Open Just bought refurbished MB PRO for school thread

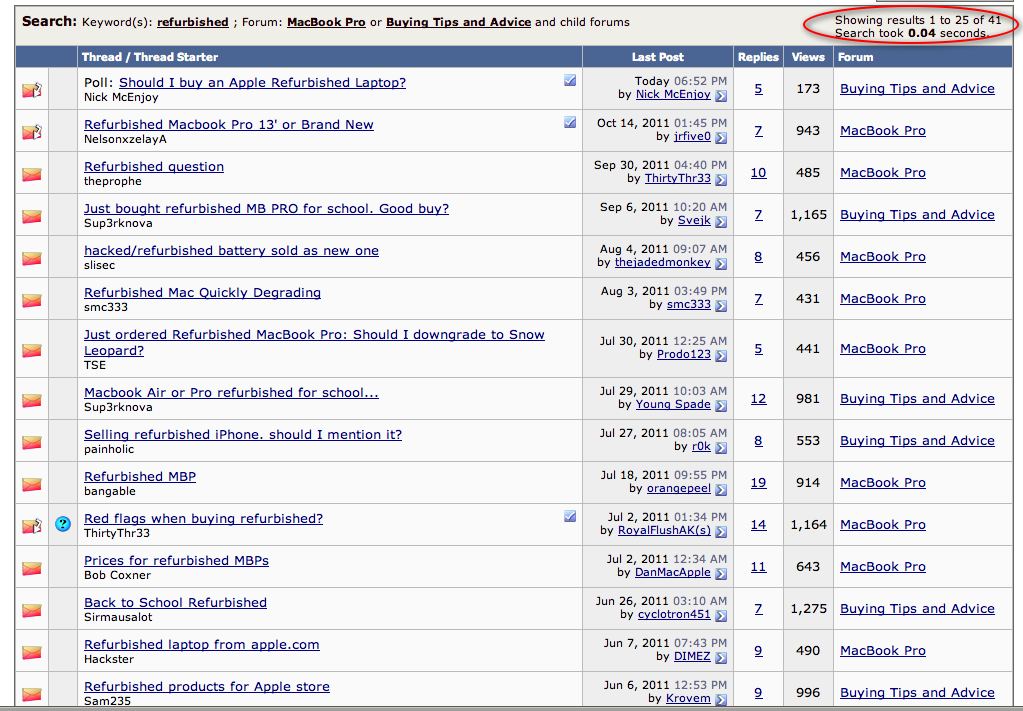coord(266,209)
